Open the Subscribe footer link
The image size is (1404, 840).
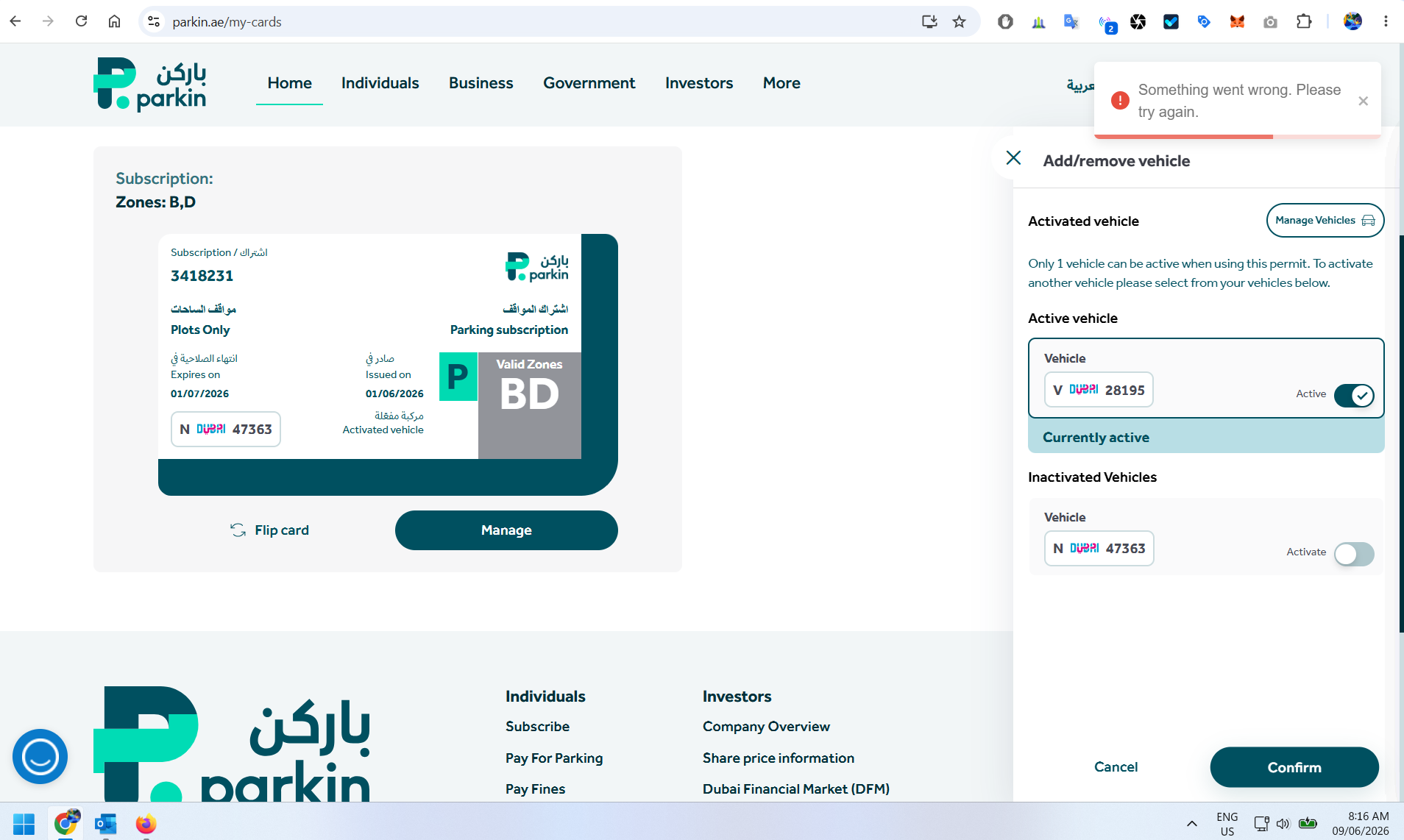point(537,727)
